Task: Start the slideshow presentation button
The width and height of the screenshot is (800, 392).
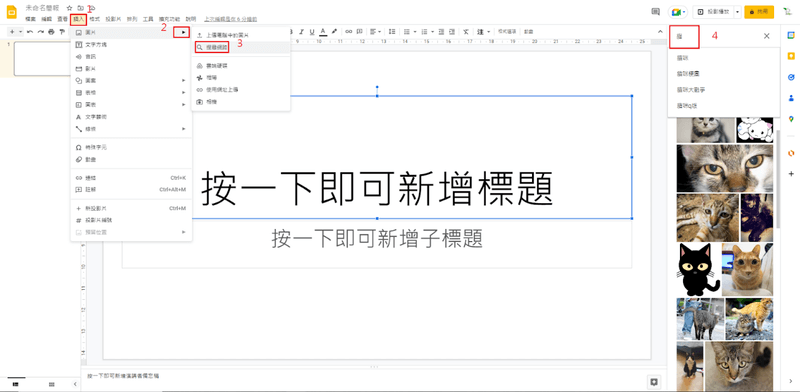Action: [713, 12]
